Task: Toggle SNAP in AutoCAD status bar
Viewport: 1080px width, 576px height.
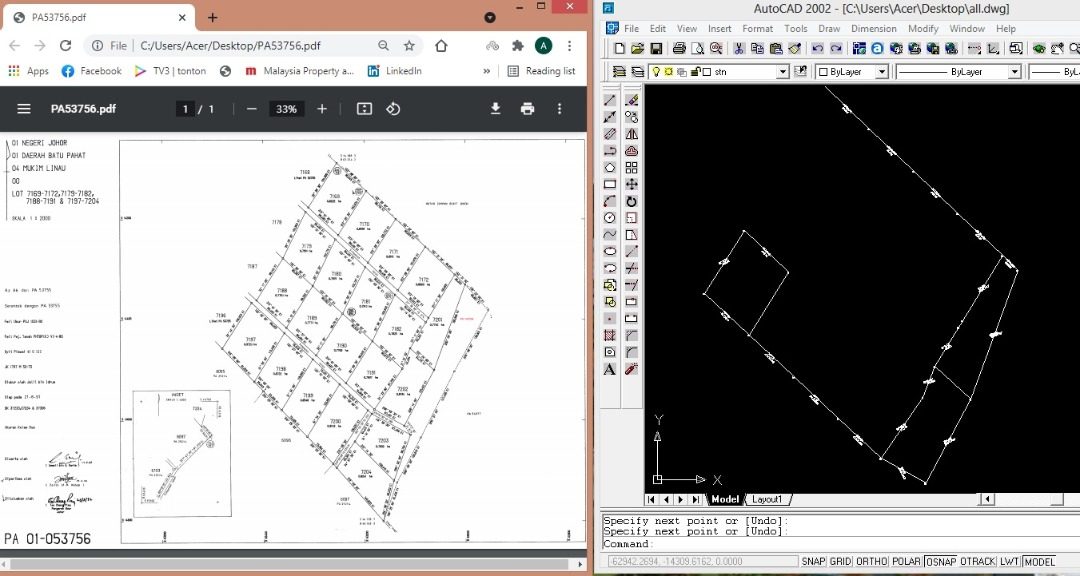Action: click(813, 562)
